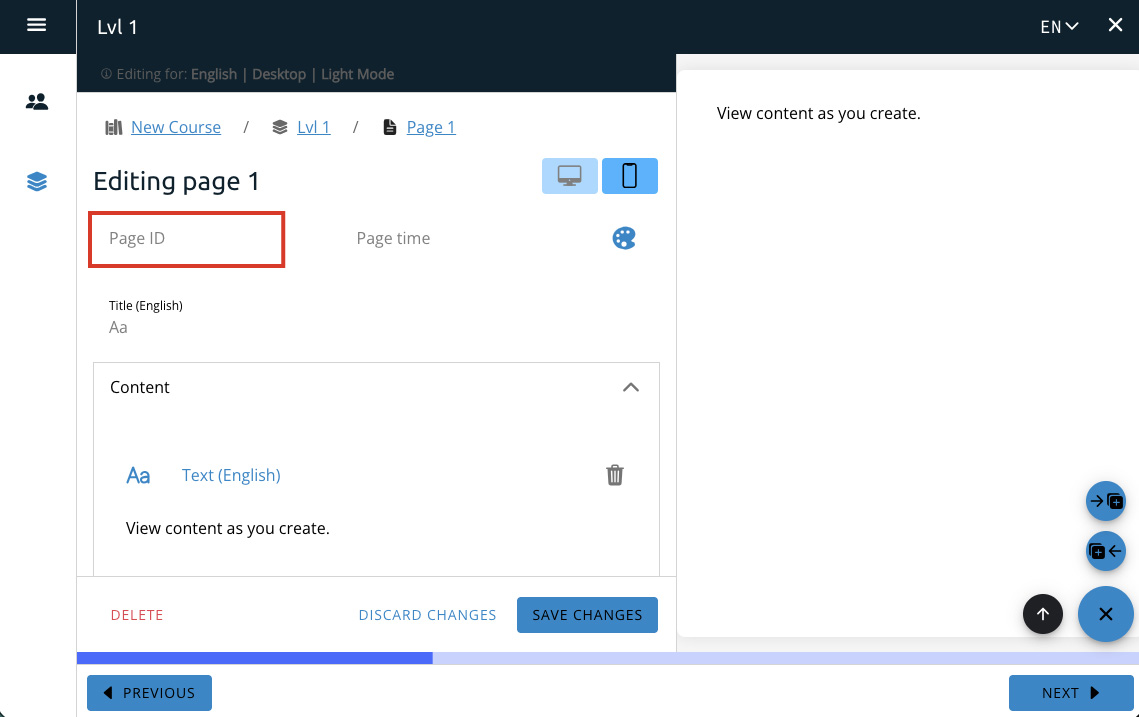Click the scroll-to-top arrow button
Image resolution: width=1139 pixels, height=717 pixels.
[x=1043, y=614]
